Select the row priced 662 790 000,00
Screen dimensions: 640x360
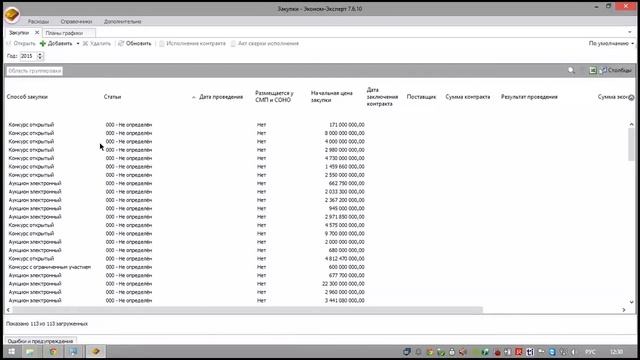tap(317, 183)
